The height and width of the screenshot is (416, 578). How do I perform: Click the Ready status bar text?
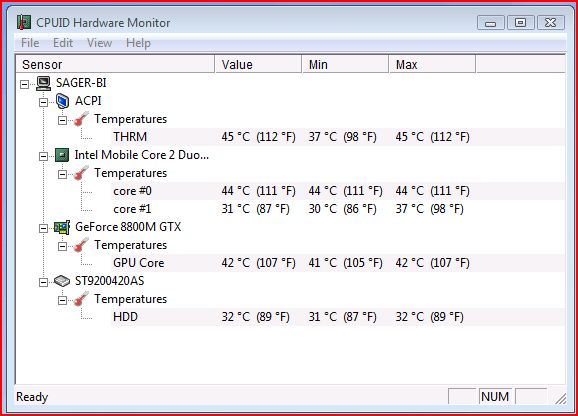[x=32, y=397]
